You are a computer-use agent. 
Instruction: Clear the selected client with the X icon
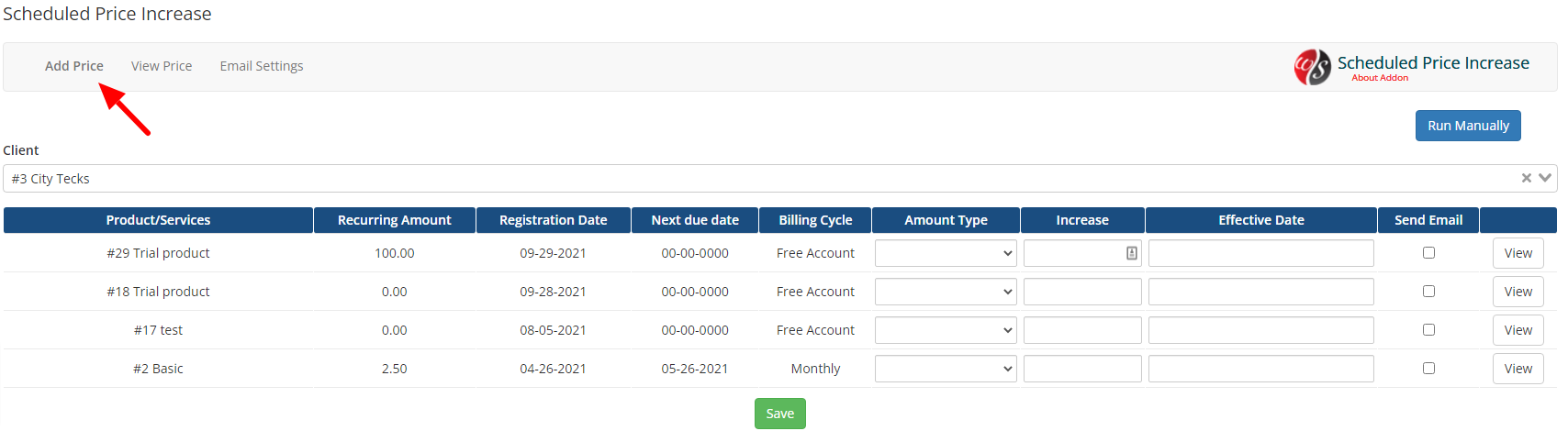(1527, 178)
